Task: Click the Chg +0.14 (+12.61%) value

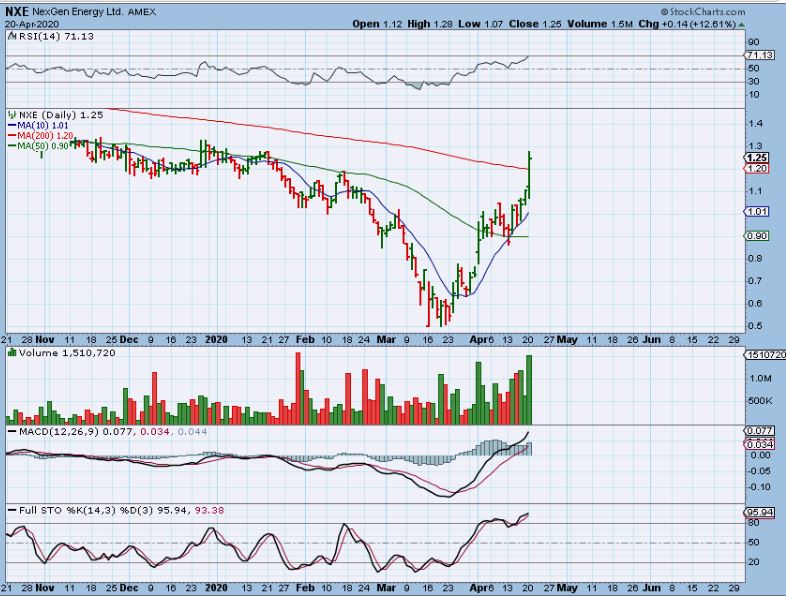Action: (687, 24)
